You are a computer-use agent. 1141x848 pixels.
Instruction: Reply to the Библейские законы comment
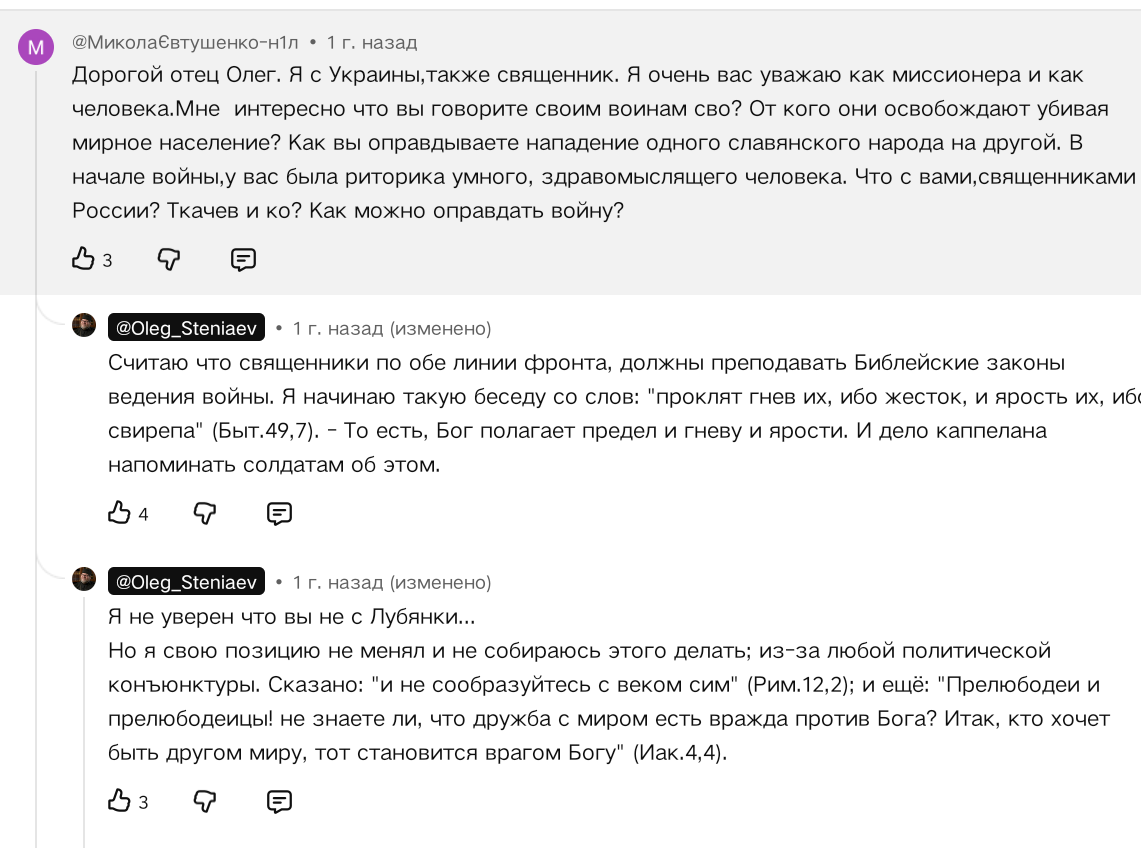pos(279,514)
